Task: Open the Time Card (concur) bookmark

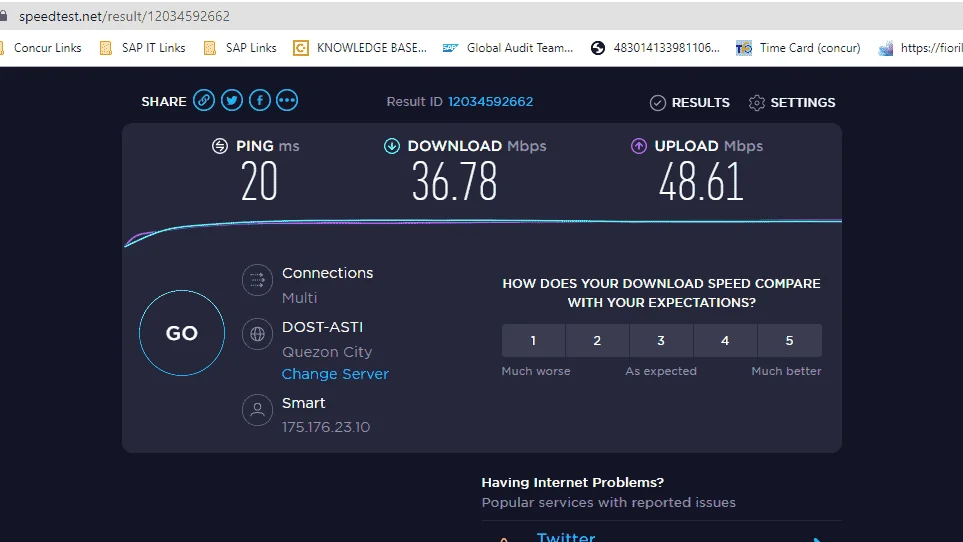Action: point(798,48)
